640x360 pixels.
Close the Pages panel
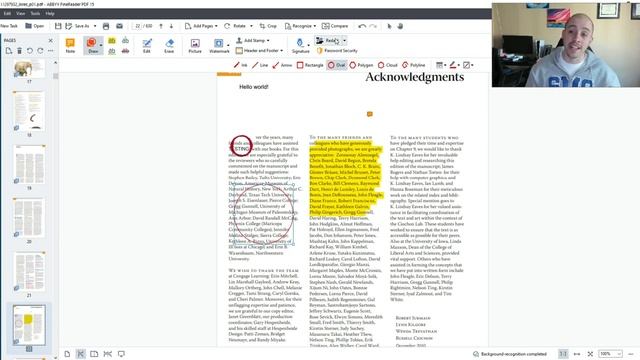pos(51,40)
